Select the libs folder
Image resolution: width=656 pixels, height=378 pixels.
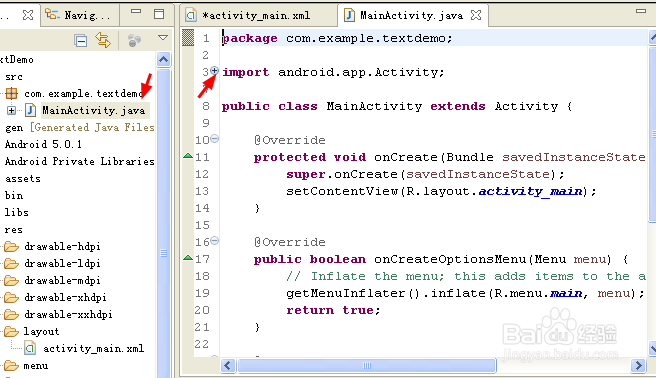(x=16, y=212)
